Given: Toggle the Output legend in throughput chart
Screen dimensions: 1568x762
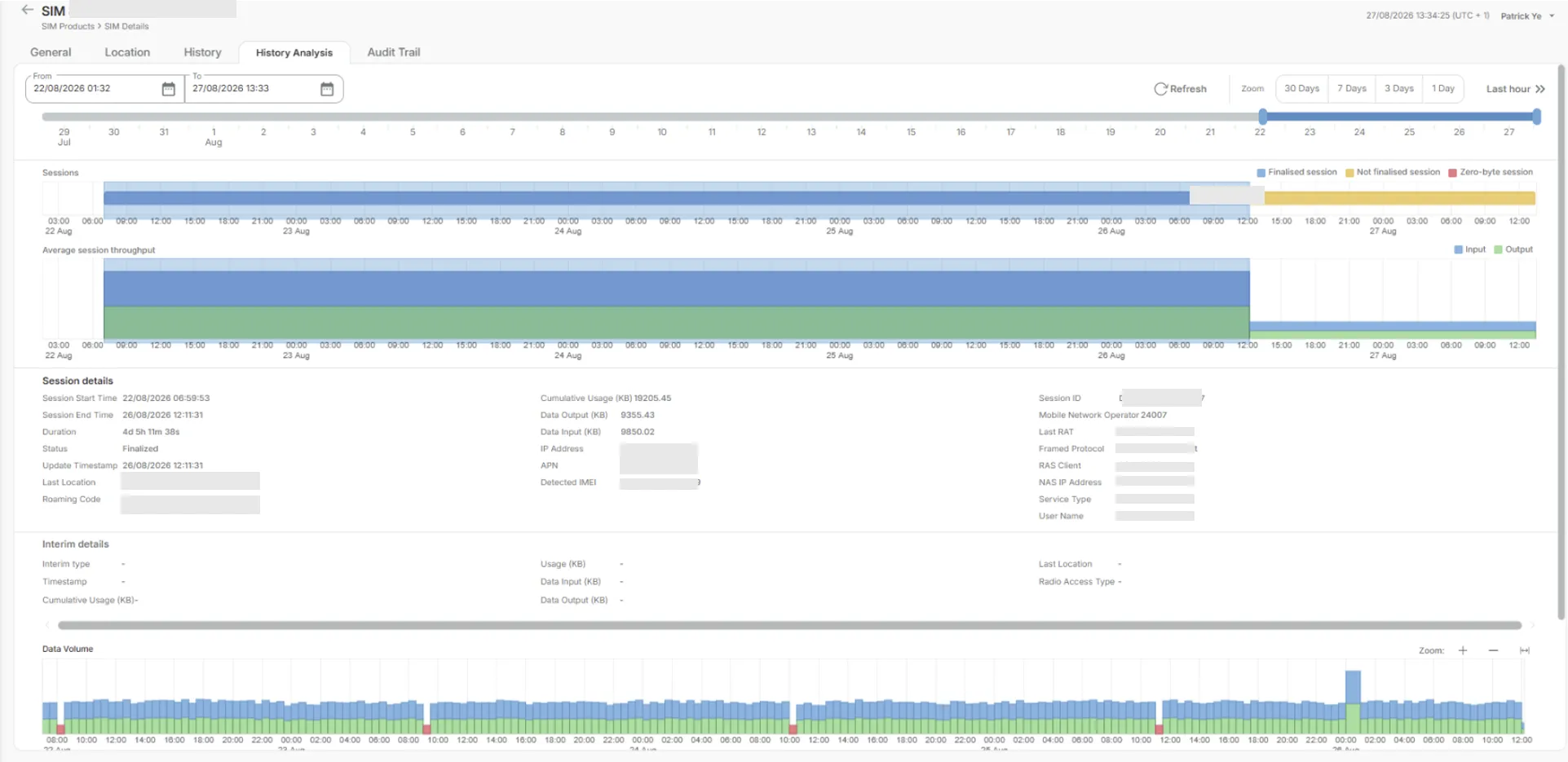Looking at the screenshot, I should pyautogui.click(x=1513, y=249).
